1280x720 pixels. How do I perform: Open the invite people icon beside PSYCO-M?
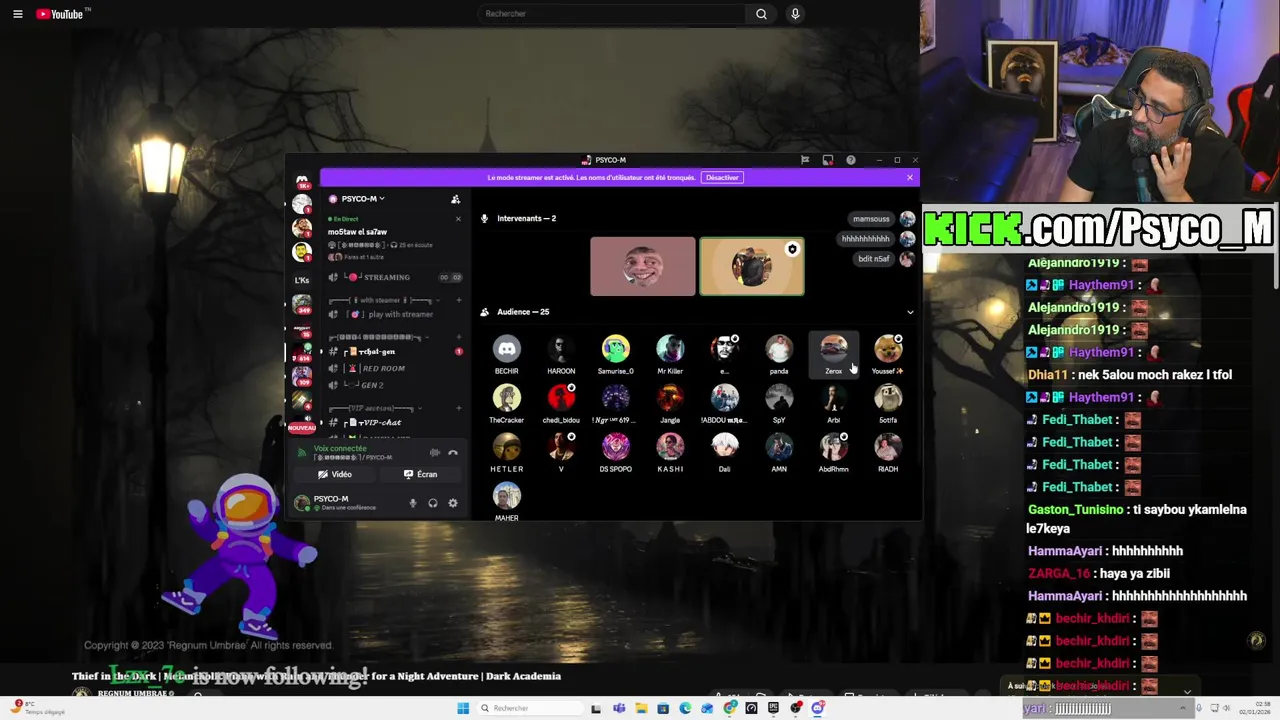coord(455,199)
